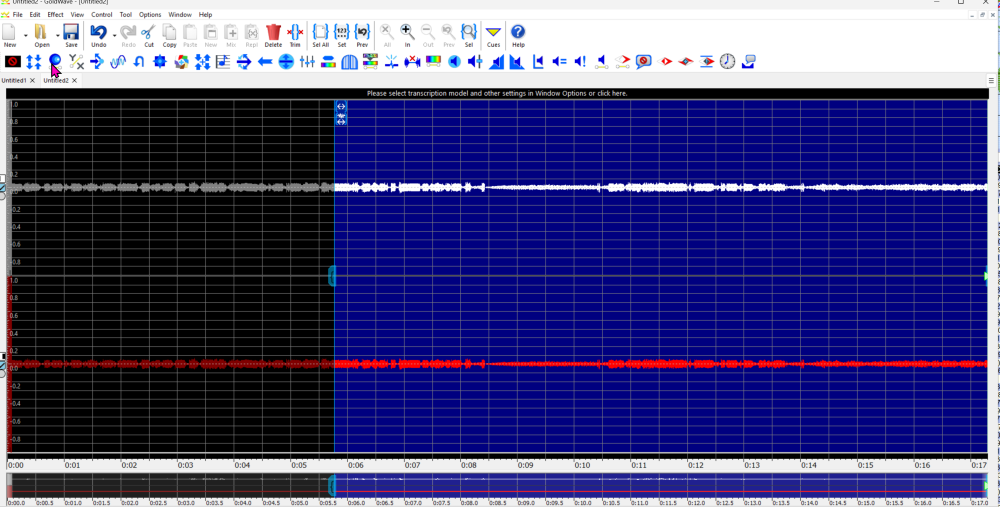Image resolution: width=1000 pixels, height=507 pixels.
Task: Open the Window menu
Action: click(x=180, y=14)
